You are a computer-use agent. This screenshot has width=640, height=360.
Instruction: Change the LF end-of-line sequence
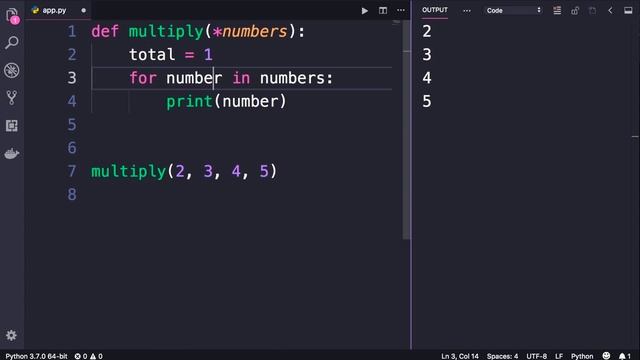pyautogui.click(x=559, y=356)
